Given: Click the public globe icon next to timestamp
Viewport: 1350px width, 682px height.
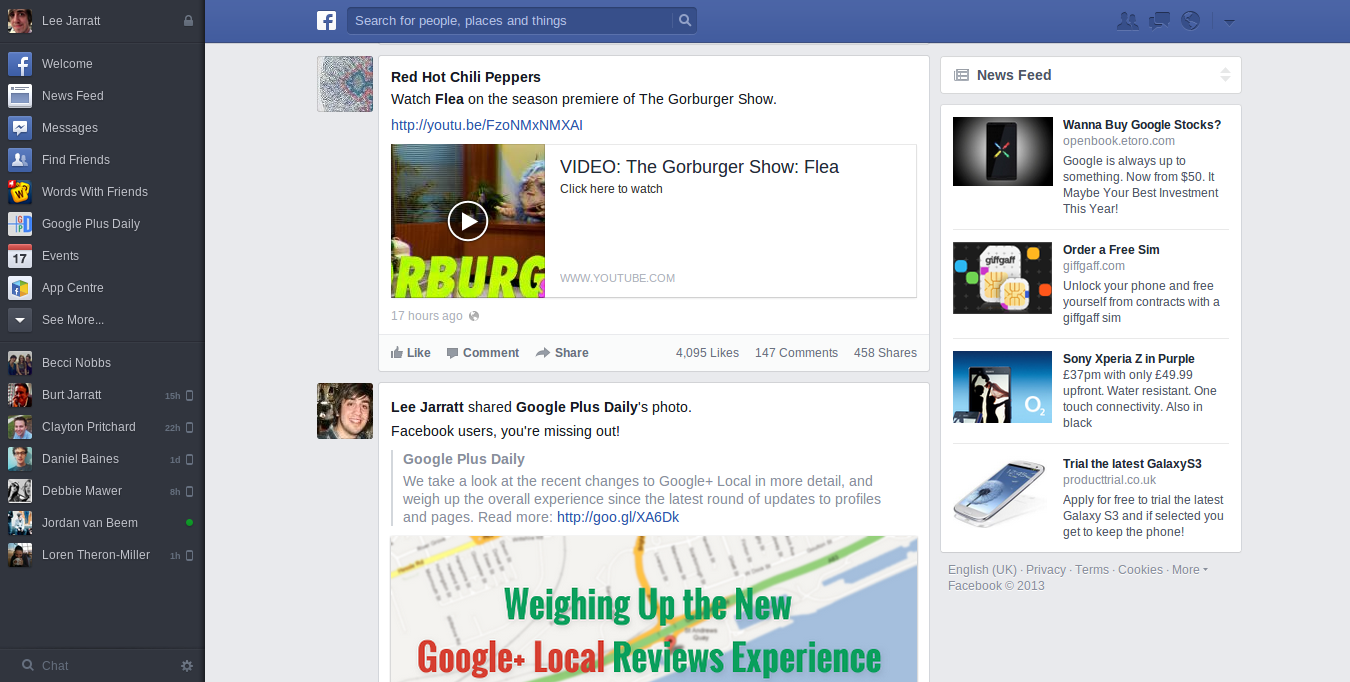Looking at the screenshot, I should tap(474, 316).
